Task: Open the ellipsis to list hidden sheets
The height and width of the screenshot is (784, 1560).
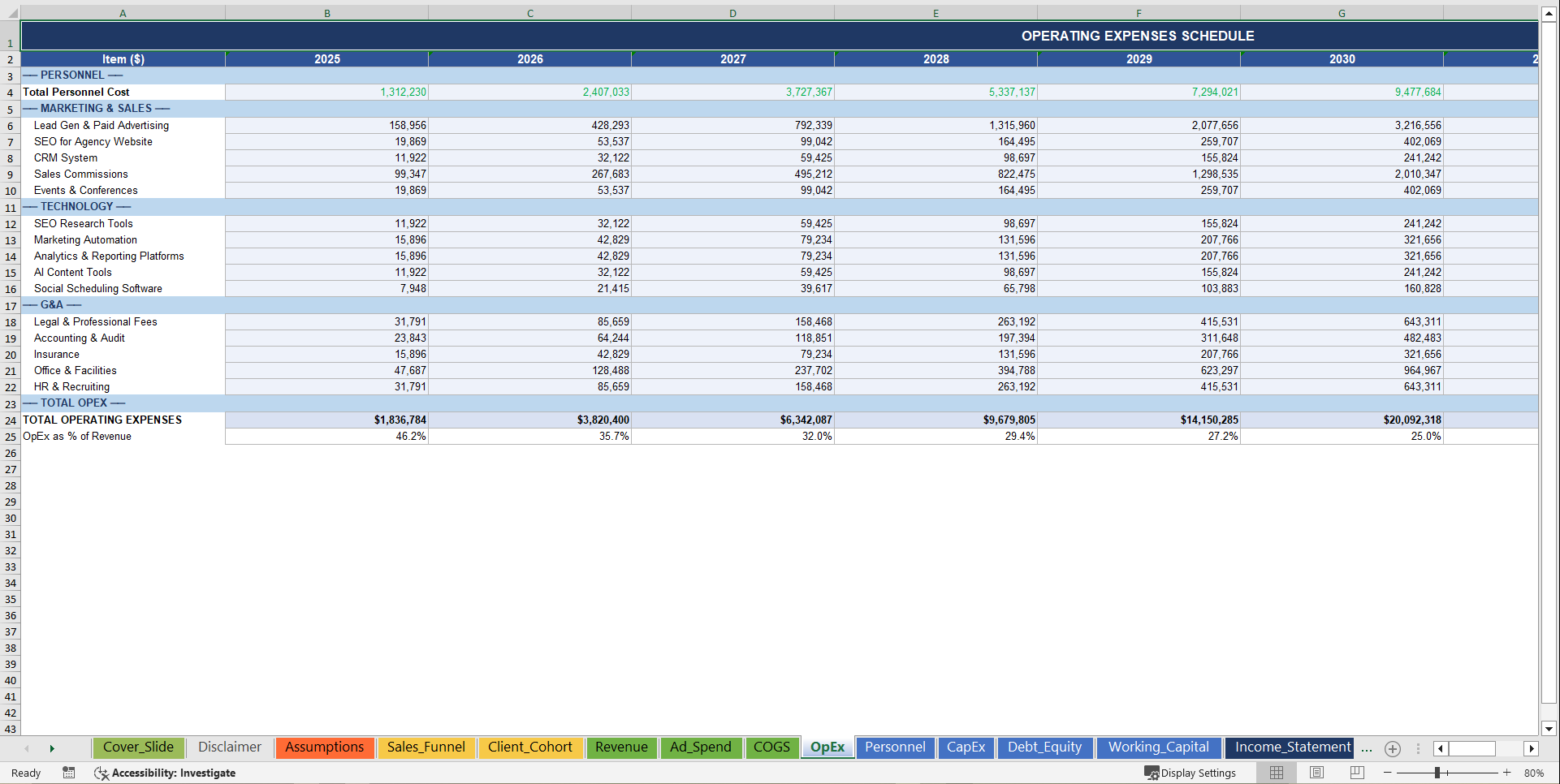Action: pos(1366,749)
